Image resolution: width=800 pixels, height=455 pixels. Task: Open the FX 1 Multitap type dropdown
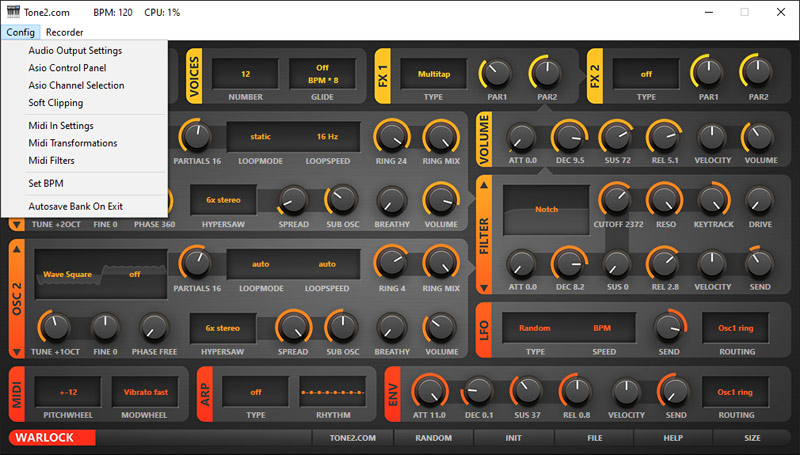click(434, 73)
